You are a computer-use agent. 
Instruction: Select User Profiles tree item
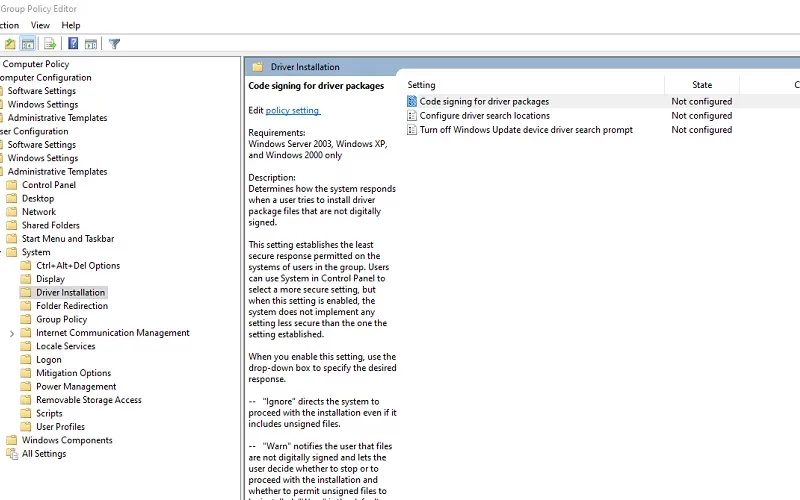point(60,427)
